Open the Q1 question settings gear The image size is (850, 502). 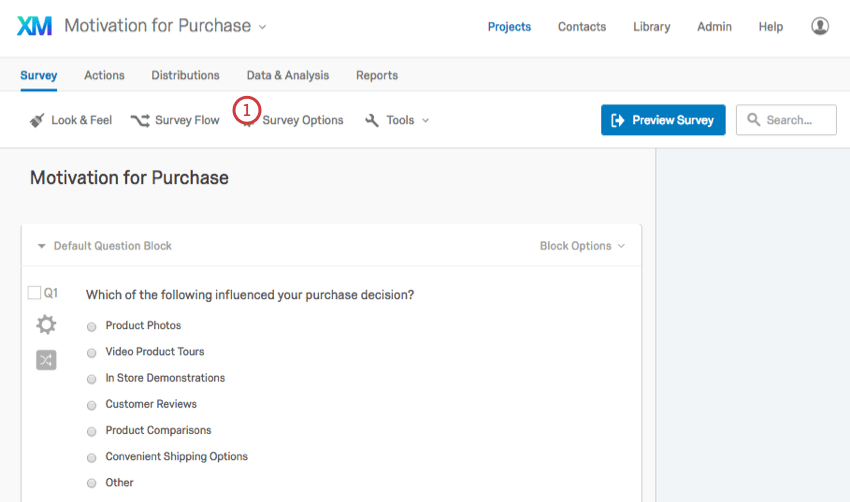click(x=46, y=324)
